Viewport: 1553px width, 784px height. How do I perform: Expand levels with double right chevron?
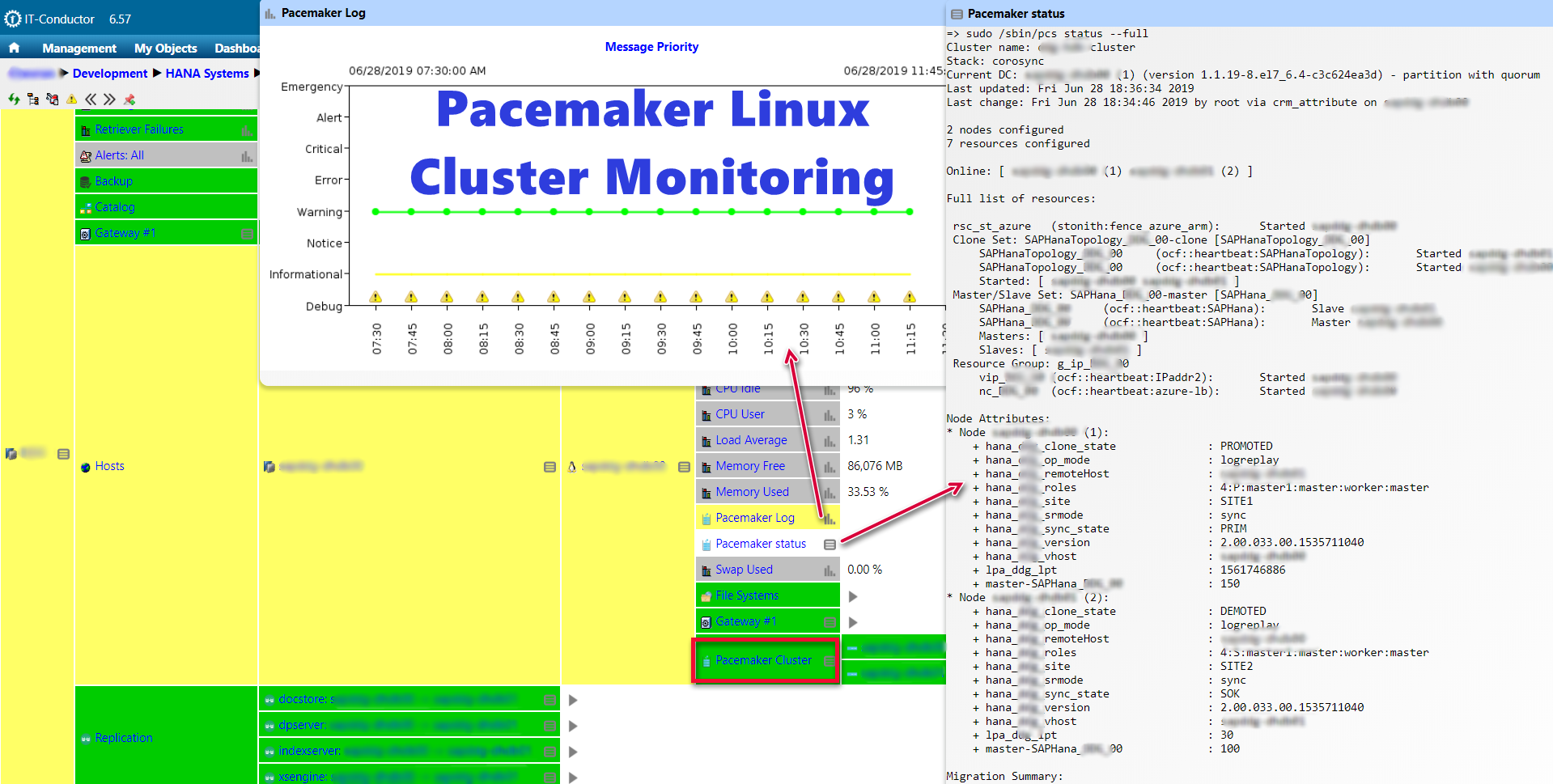tap(109, 99)
